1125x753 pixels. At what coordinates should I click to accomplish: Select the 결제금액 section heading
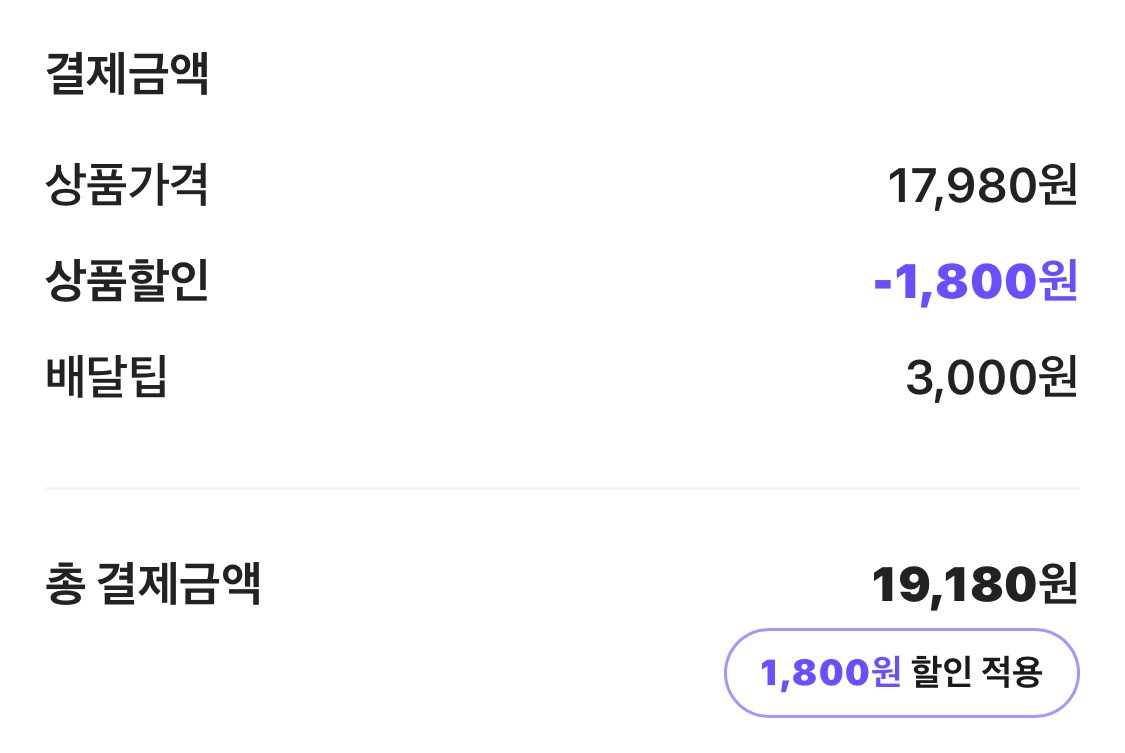(127, 76)
